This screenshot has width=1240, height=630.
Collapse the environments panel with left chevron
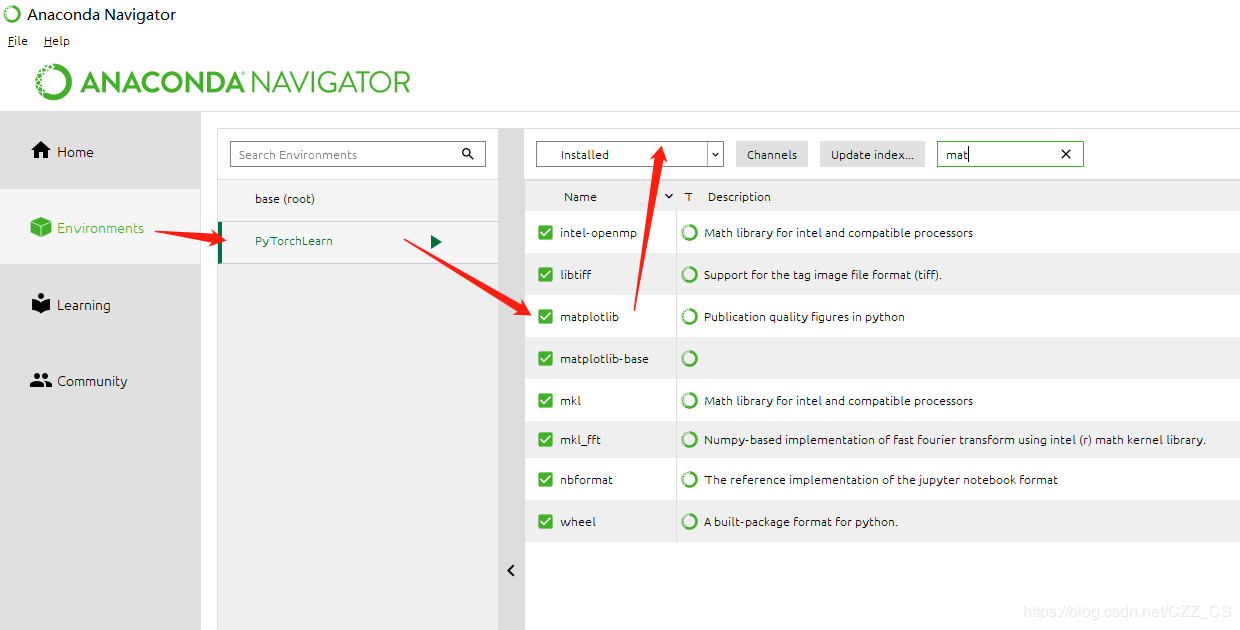coord(511,571)
